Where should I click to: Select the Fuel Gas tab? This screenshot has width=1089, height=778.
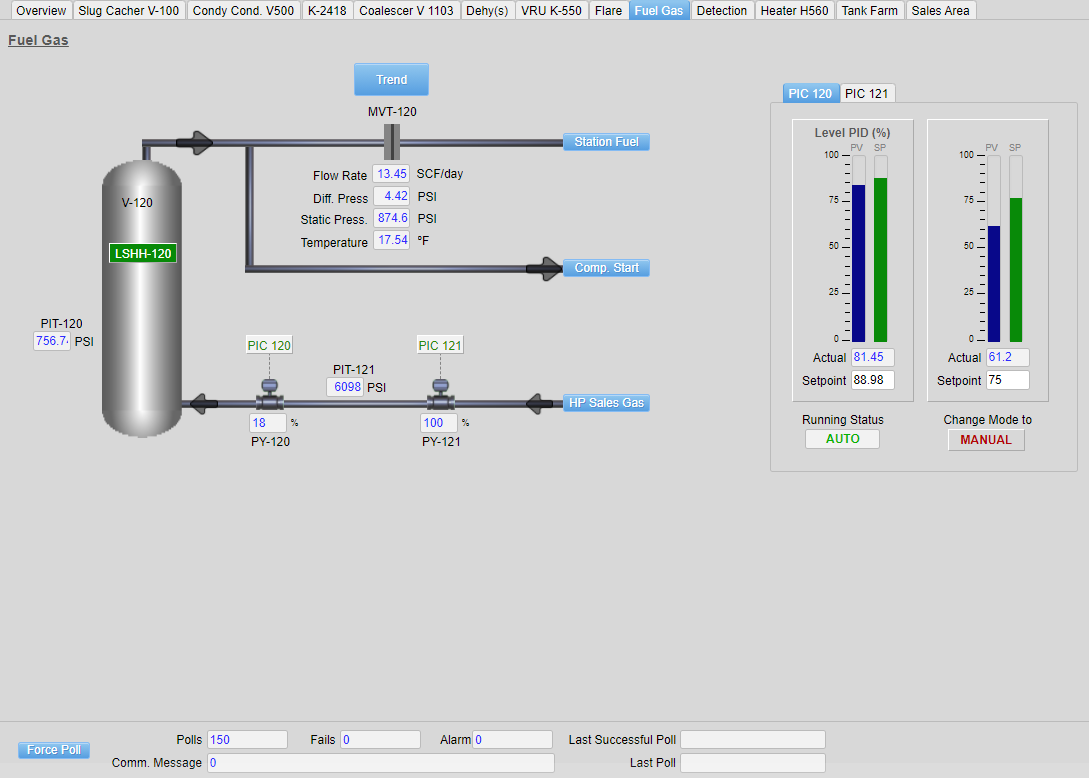[x=659, y=10]
